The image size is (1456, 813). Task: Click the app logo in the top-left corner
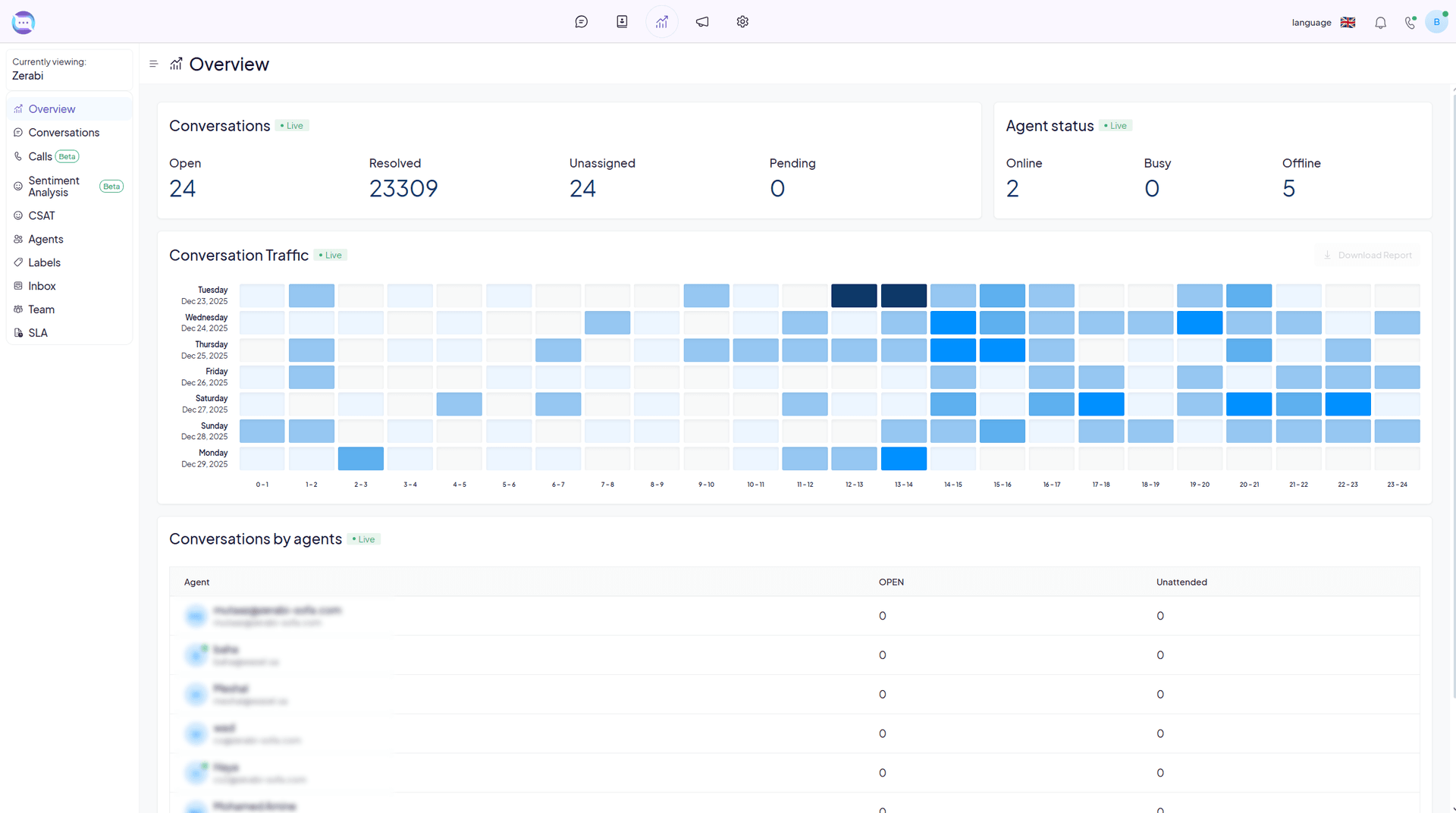pos(23,22)
